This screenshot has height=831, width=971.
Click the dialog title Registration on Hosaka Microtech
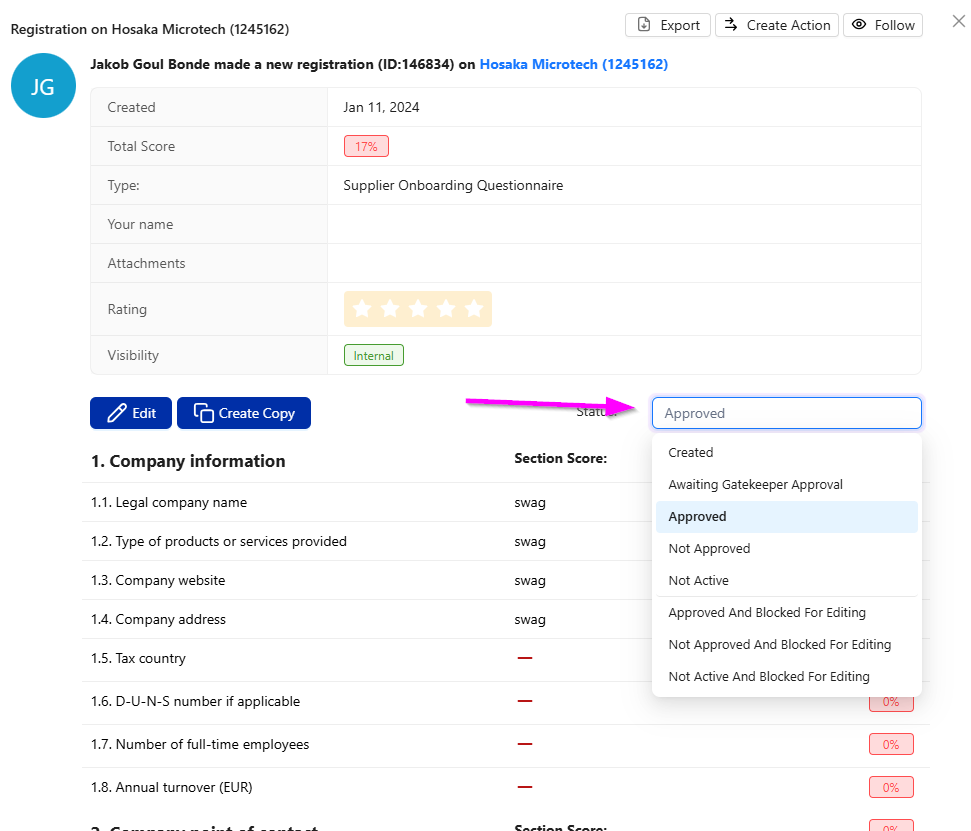pyautogui.click(x=150, y=29)
